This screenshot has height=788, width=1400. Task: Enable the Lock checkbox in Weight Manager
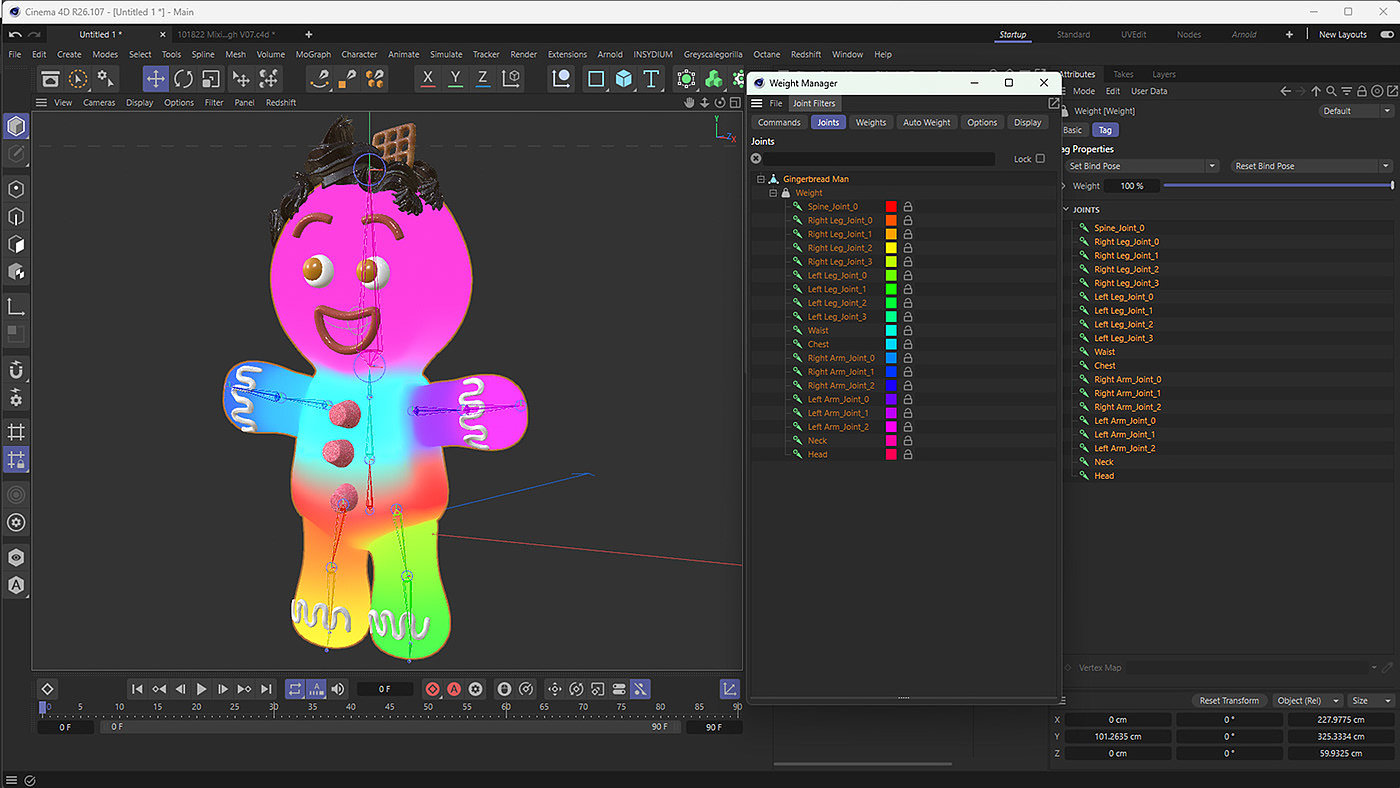pyautogui.click(x=1040, y=159)
